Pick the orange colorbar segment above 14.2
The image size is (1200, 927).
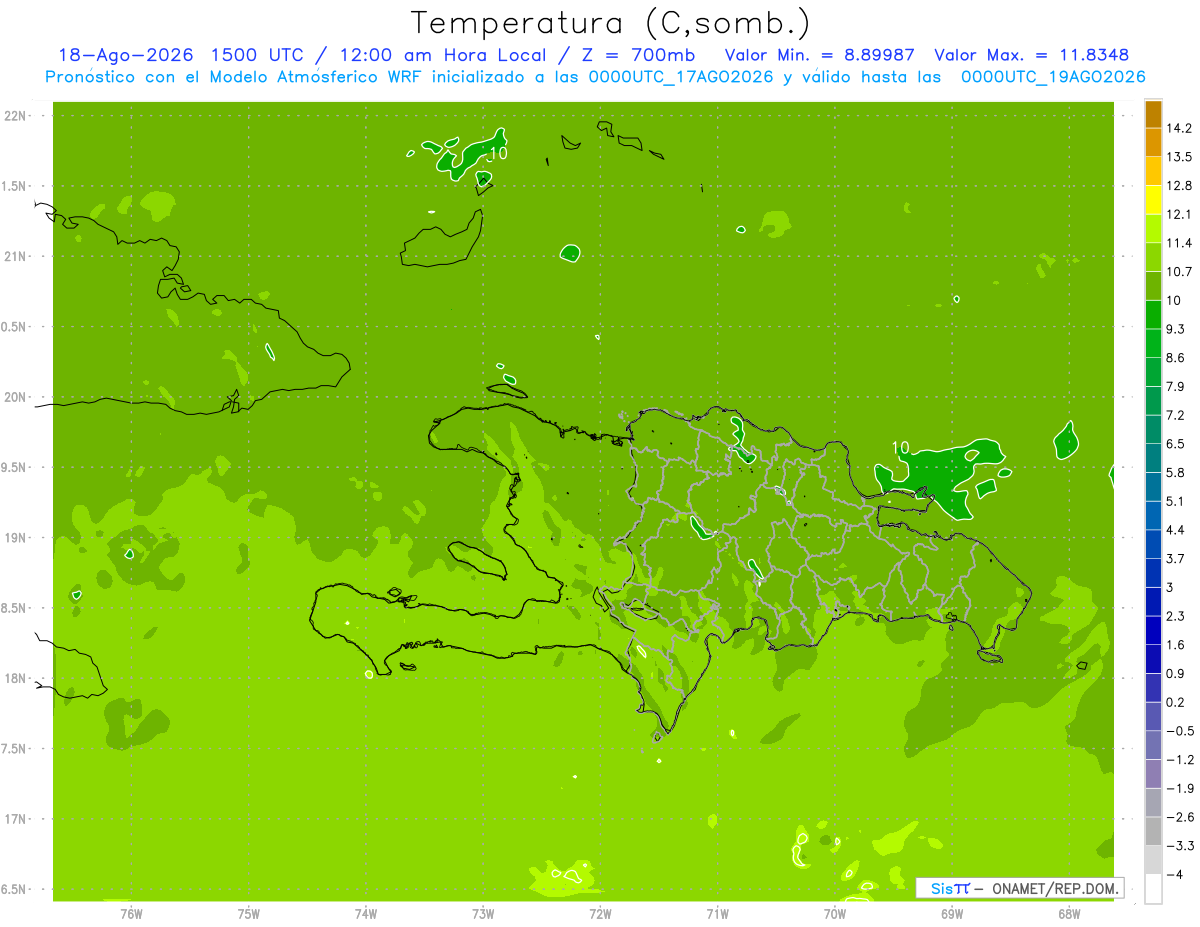tap(1153, 114)
